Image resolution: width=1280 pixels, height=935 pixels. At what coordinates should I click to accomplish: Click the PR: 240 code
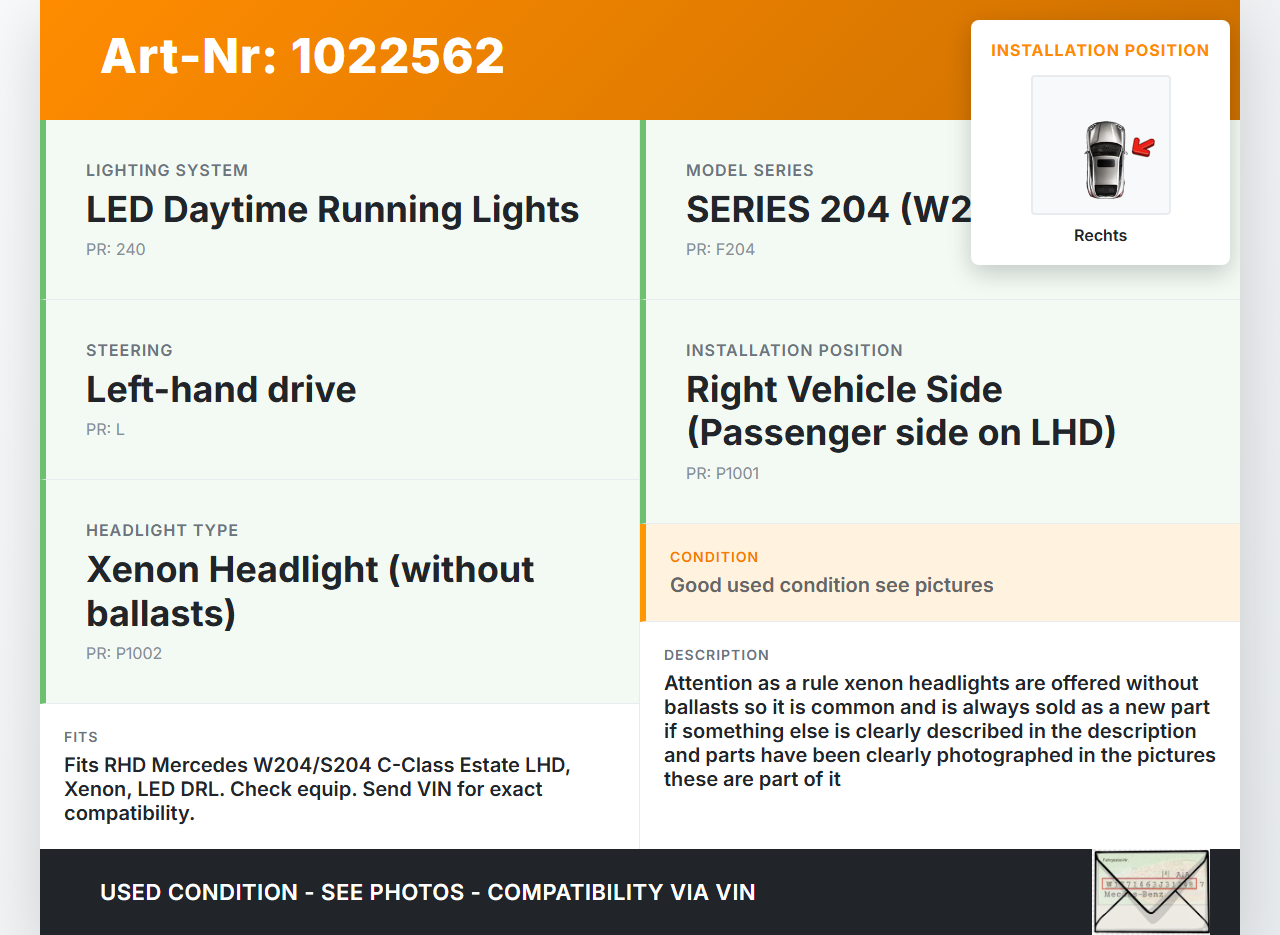point(116,250)
